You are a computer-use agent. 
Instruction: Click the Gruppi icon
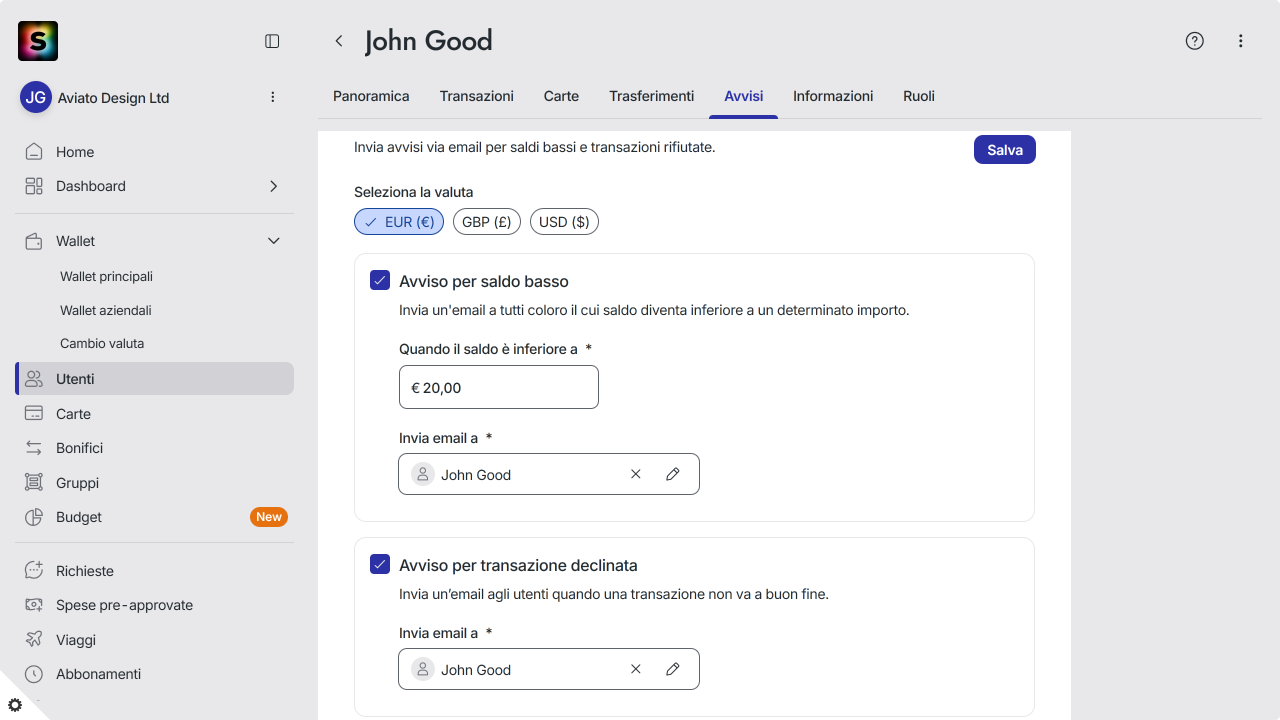point(34,483)
